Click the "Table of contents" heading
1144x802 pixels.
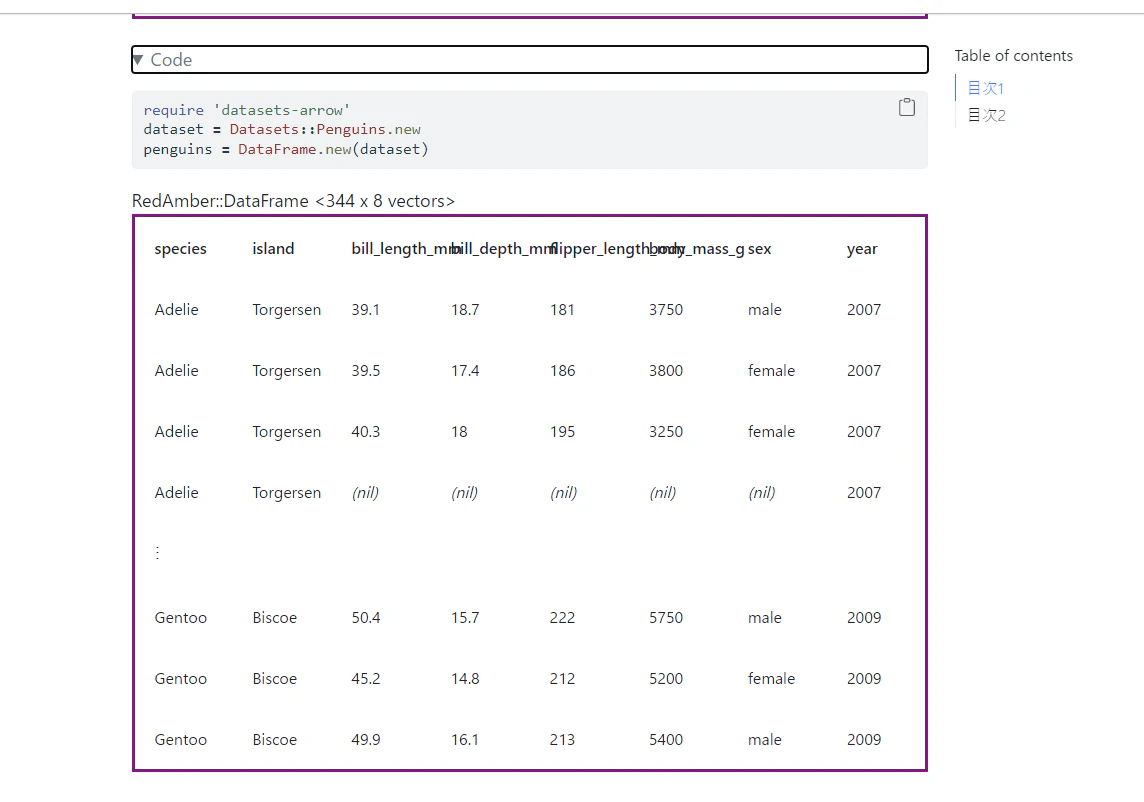point(1013,55)
